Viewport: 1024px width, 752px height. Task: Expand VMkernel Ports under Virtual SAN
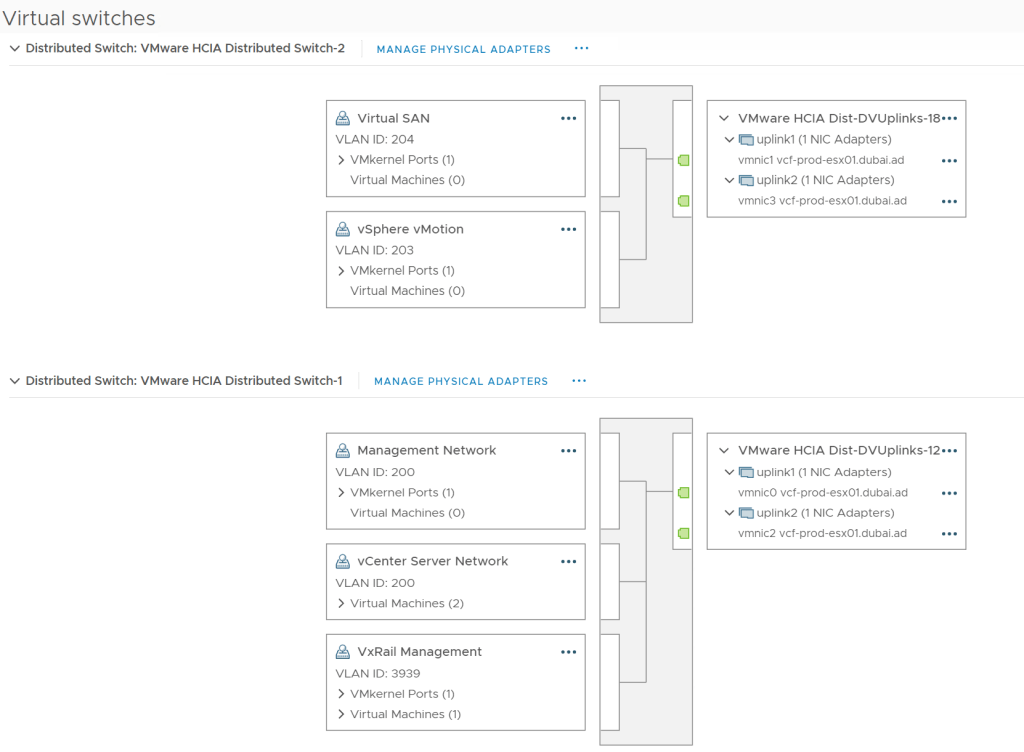[341, 160]
